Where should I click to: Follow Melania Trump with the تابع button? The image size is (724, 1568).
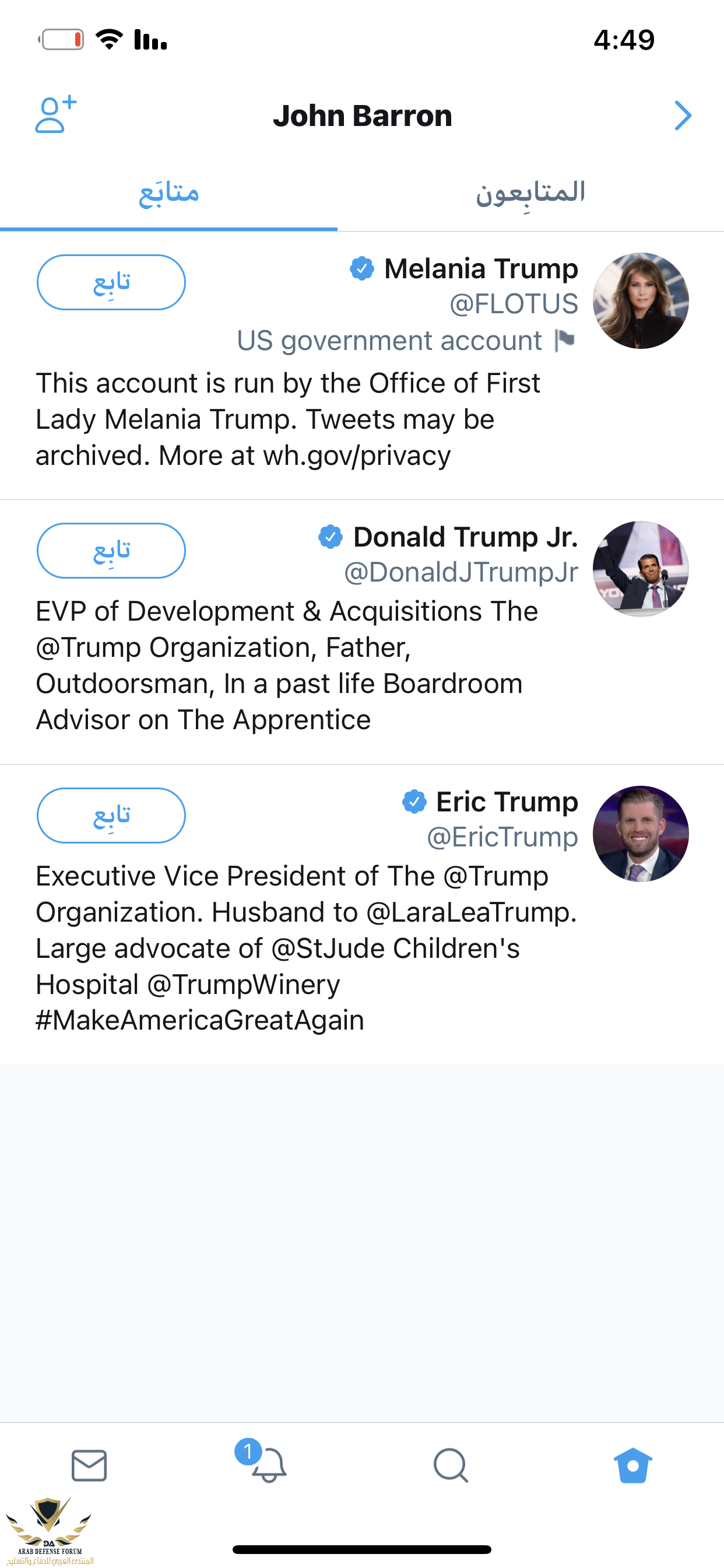coord(111,282)
